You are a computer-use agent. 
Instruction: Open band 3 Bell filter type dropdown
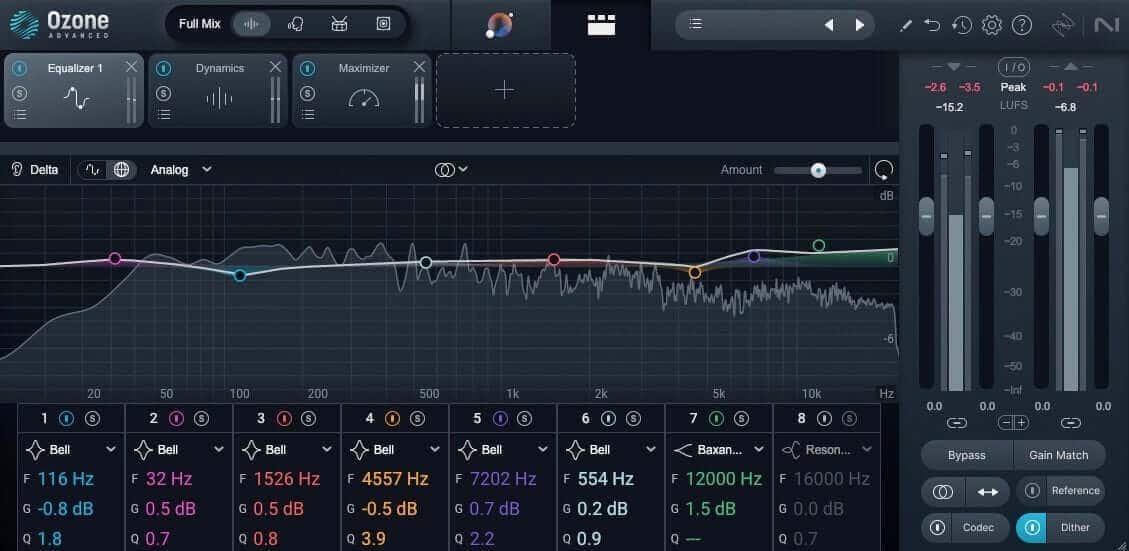coord(287,449)
